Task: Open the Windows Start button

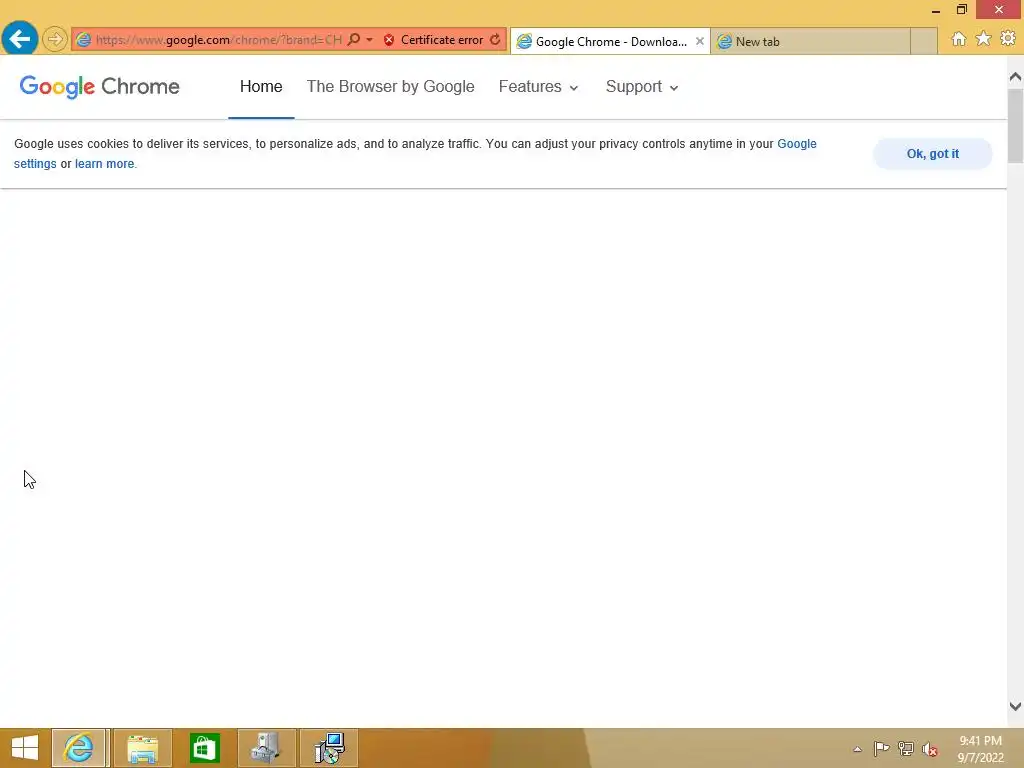Action: [25, 748]
